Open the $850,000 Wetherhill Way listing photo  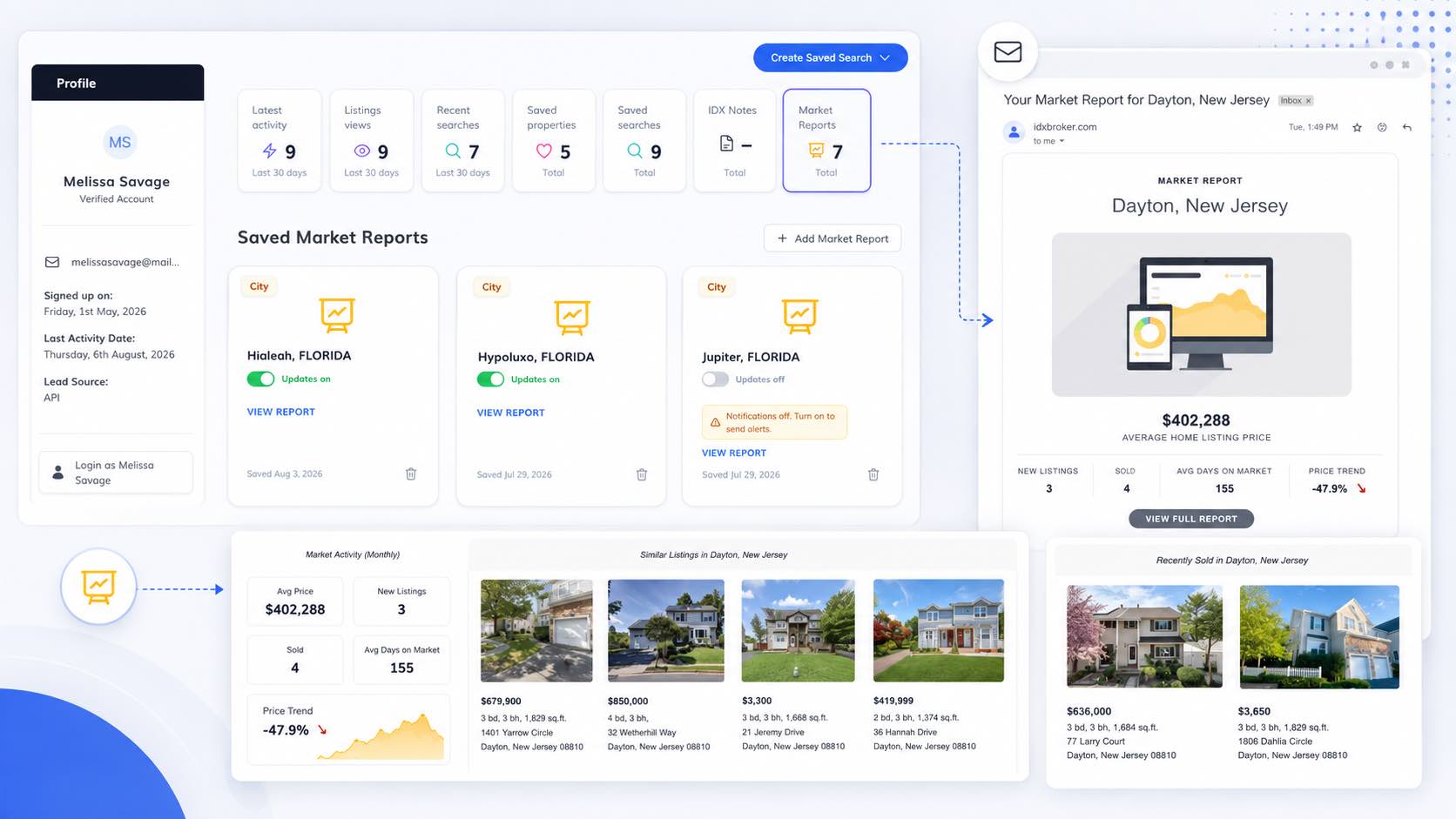[x=665, y=631]
